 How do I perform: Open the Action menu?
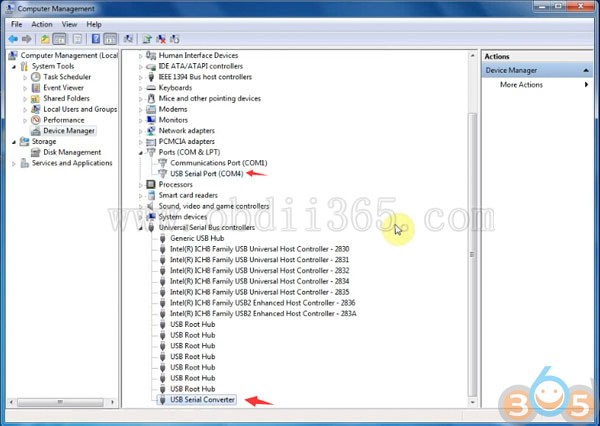[x=42, y=24]
